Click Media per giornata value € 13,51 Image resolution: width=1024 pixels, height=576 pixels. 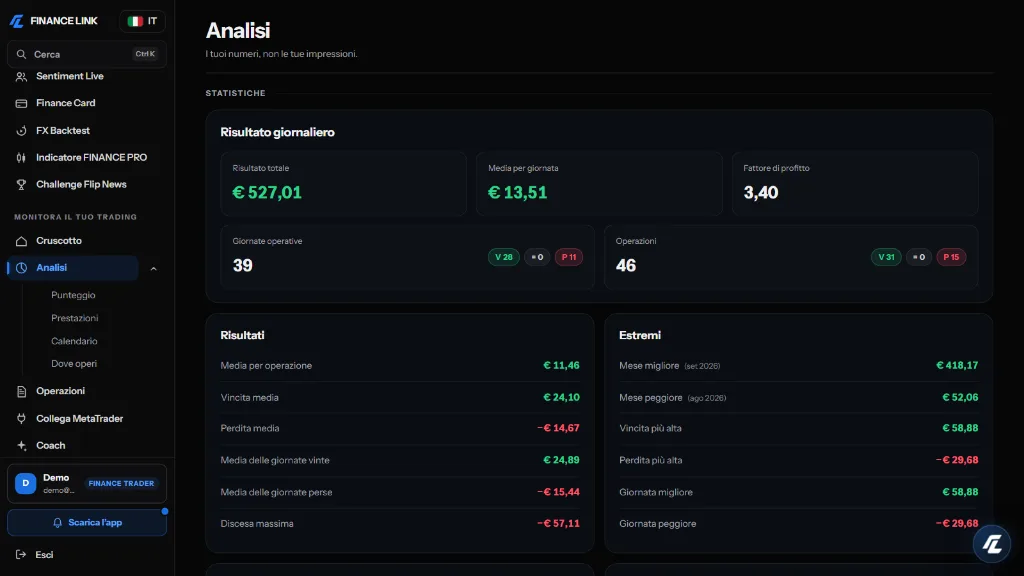coord(517,193)
